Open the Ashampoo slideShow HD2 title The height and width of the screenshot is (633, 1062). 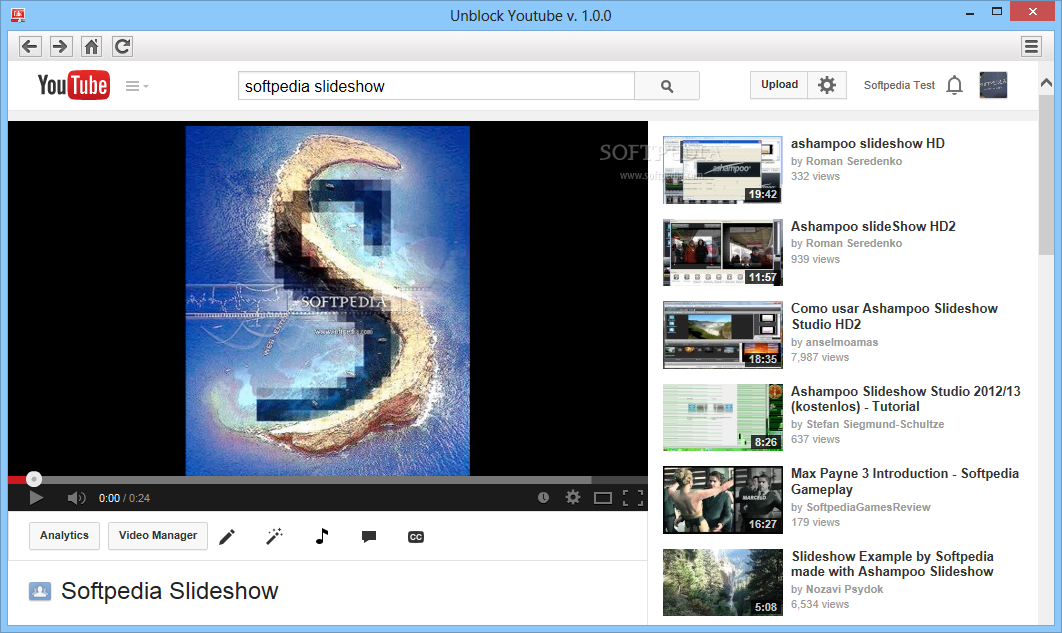point(873,226)
